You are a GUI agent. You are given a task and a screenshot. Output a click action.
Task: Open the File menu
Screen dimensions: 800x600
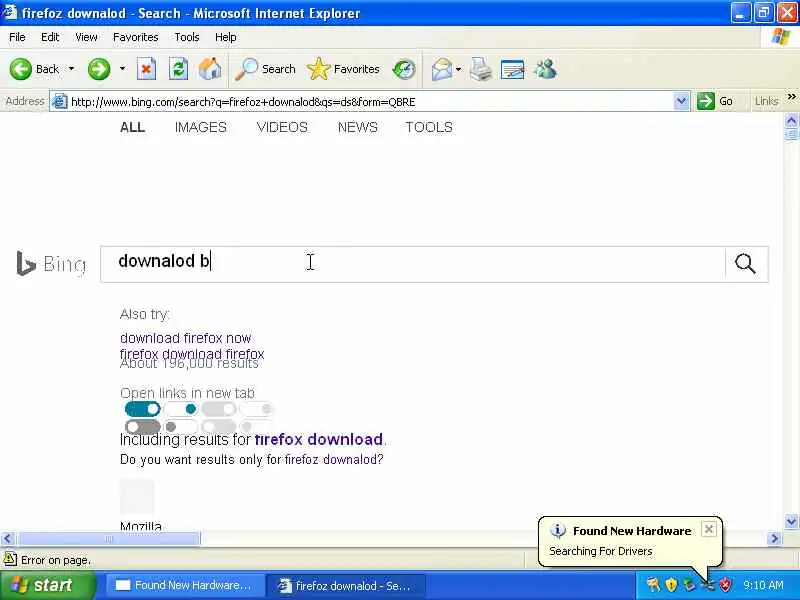tap(17, 37)
